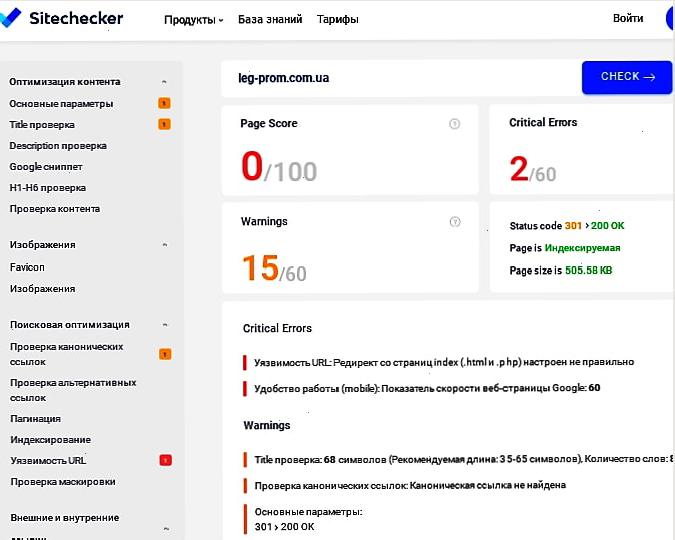Image resolution: width=675 pixels, height=540 pixels.
Task: Click the Sitechecker logo checkmark icon
Action: [9, 18]
